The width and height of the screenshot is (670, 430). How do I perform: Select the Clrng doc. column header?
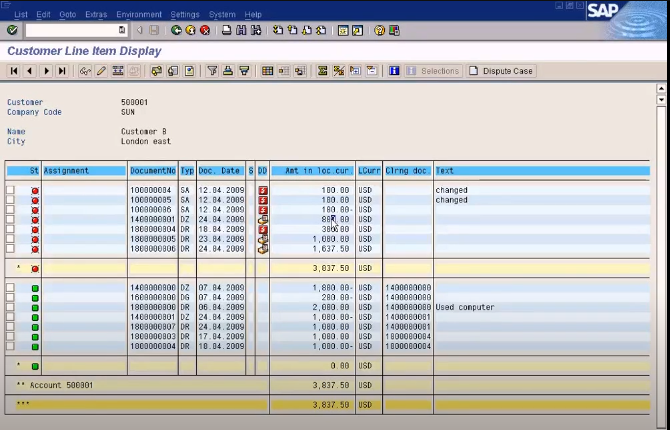click(x=408, y=171)
